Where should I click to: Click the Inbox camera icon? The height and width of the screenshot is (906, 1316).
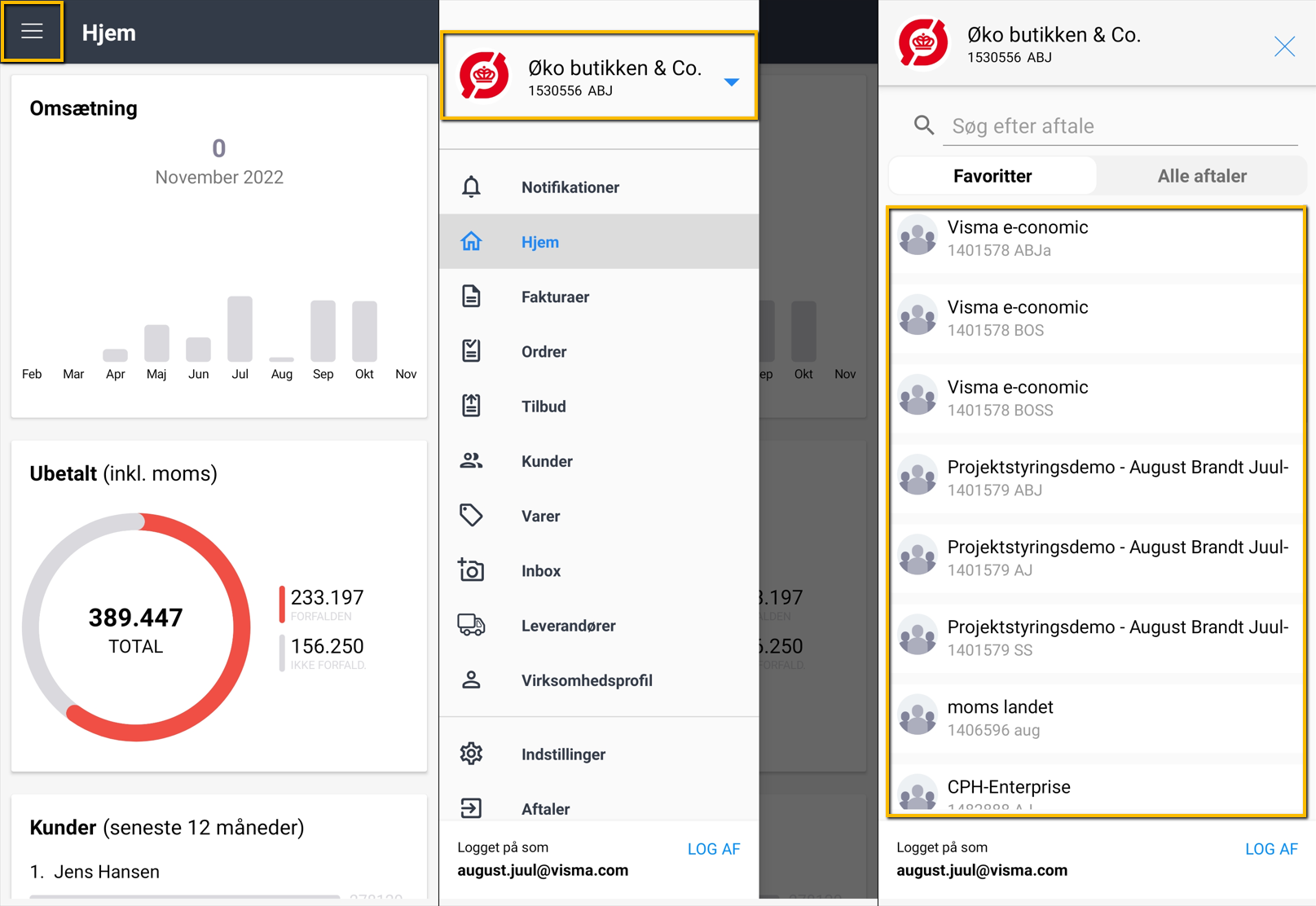click(471, 570)
